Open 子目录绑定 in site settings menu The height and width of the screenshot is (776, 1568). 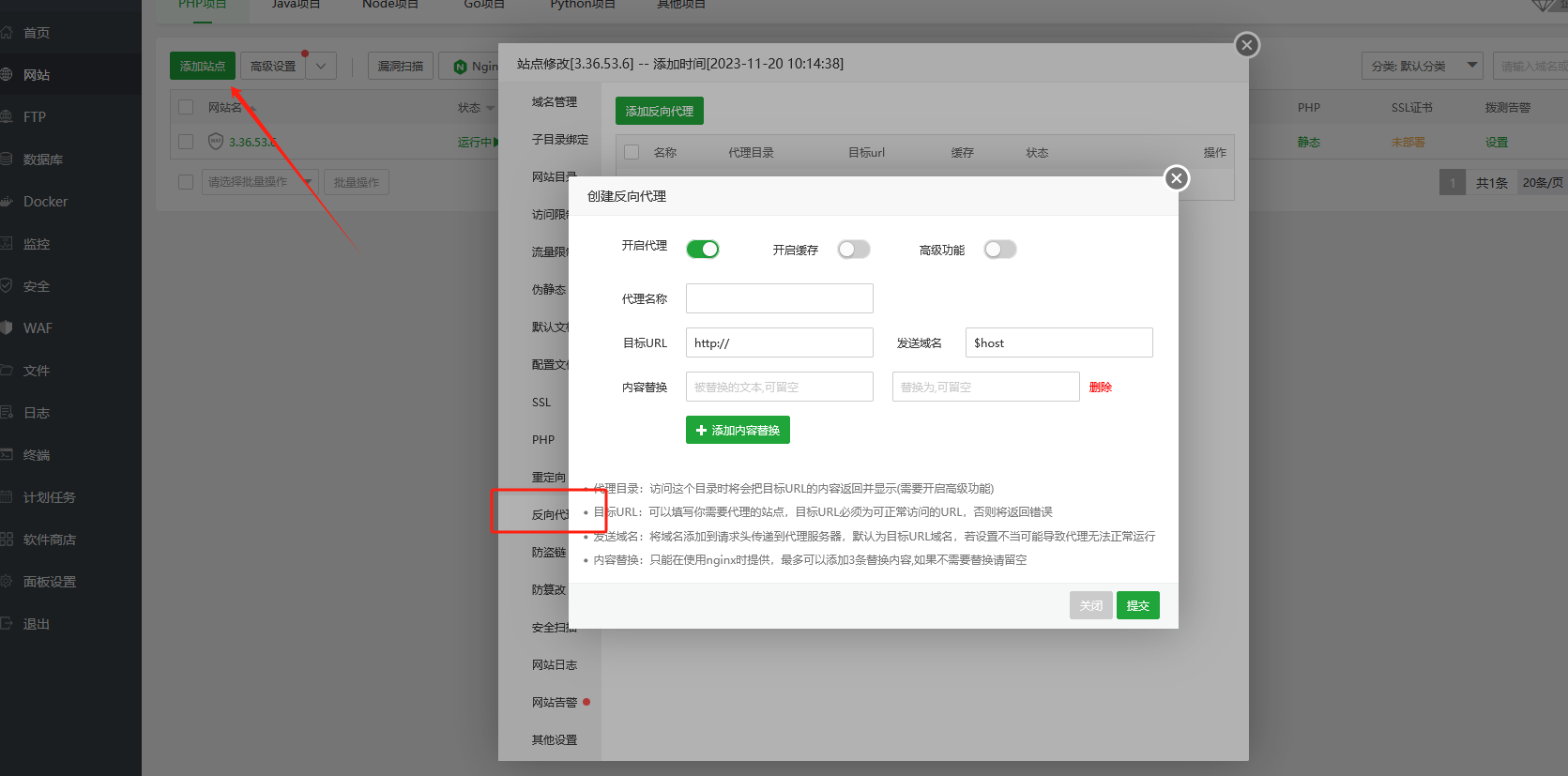point(560,140)
